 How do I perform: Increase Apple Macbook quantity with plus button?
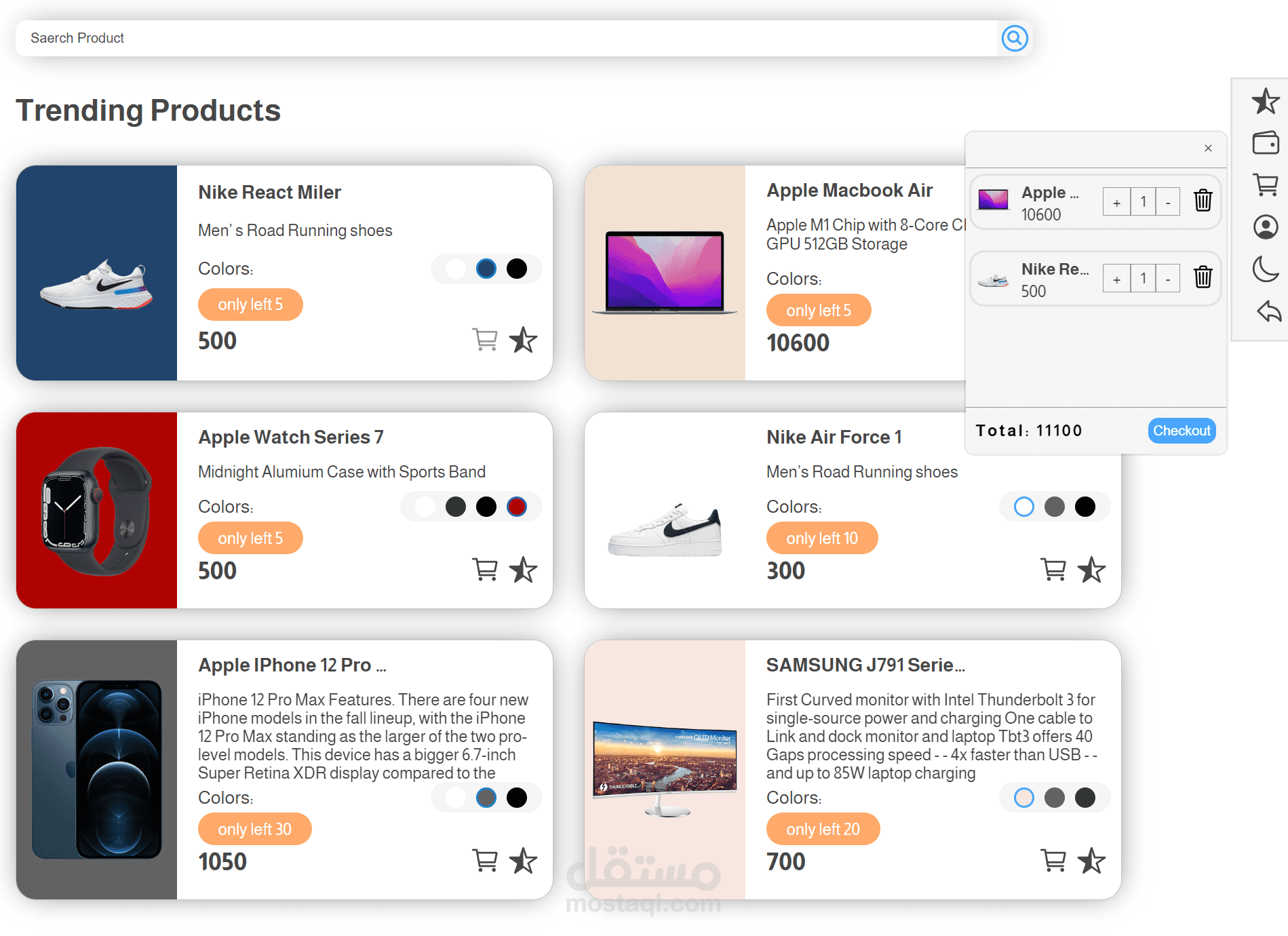(1116, 201)
